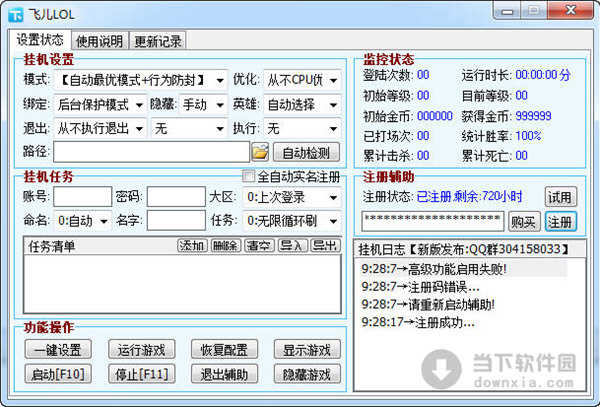Enable 全自动实名注册 checkbox
Viewport: 600px width, 407px height.
click(x=248, y=176)
